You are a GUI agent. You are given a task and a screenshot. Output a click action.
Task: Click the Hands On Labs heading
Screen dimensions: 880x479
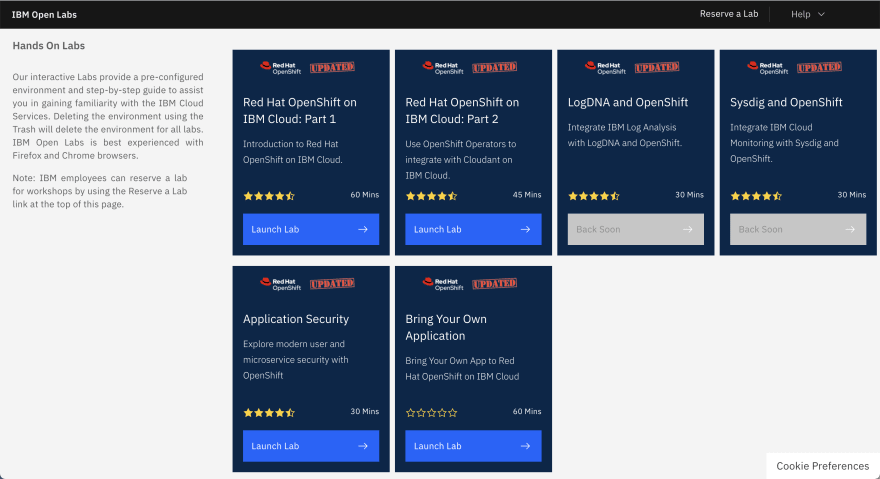[49, 45]
